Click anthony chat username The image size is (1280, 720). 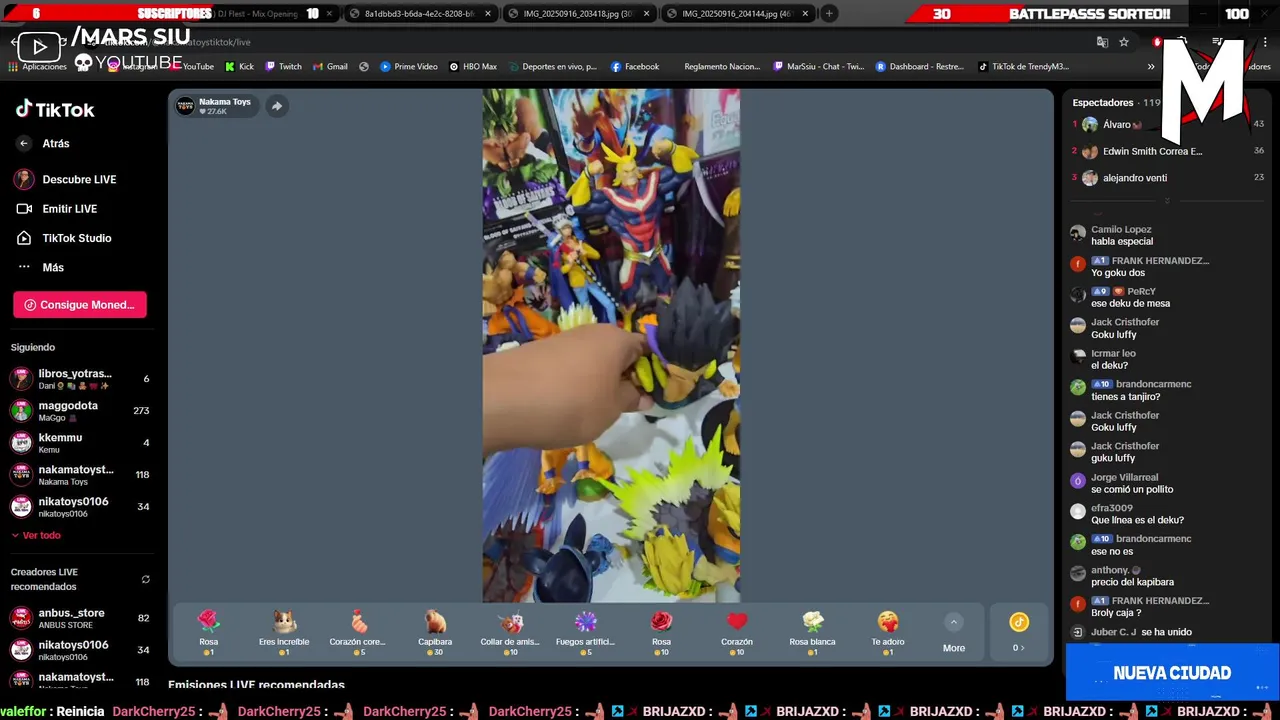[1110, 571]
